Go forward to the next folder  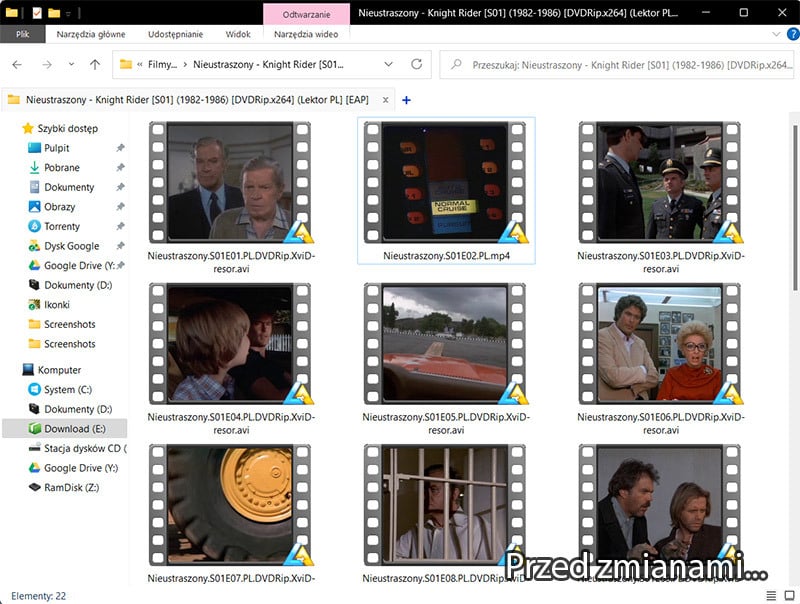[47, 64]
